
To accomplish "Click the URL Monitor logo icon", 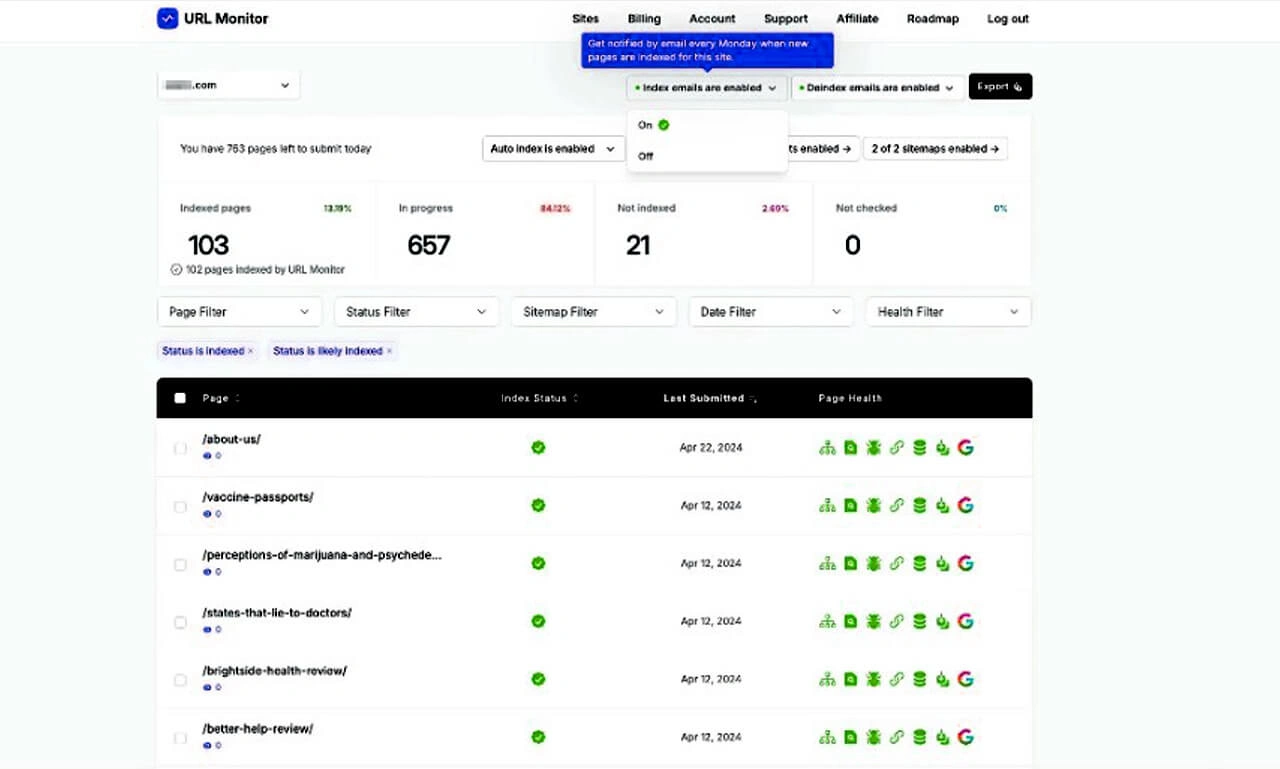I will tap(168, 18).
